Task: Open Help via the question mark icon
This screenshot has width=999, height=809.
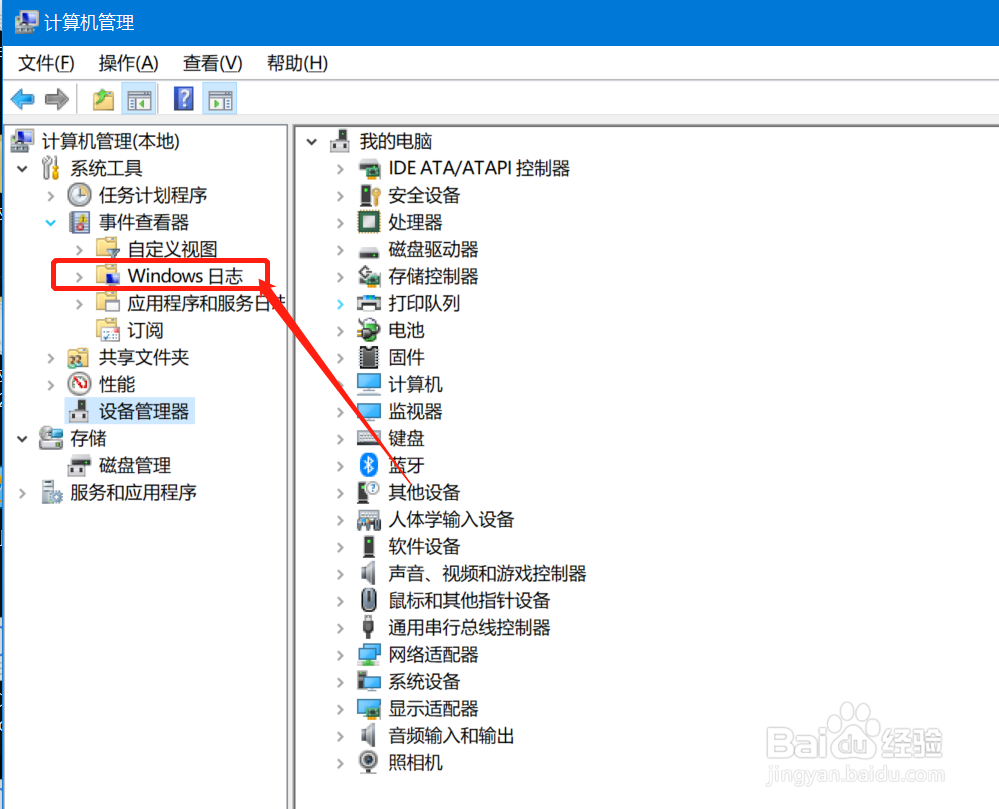Action: [x=186, y=98]
